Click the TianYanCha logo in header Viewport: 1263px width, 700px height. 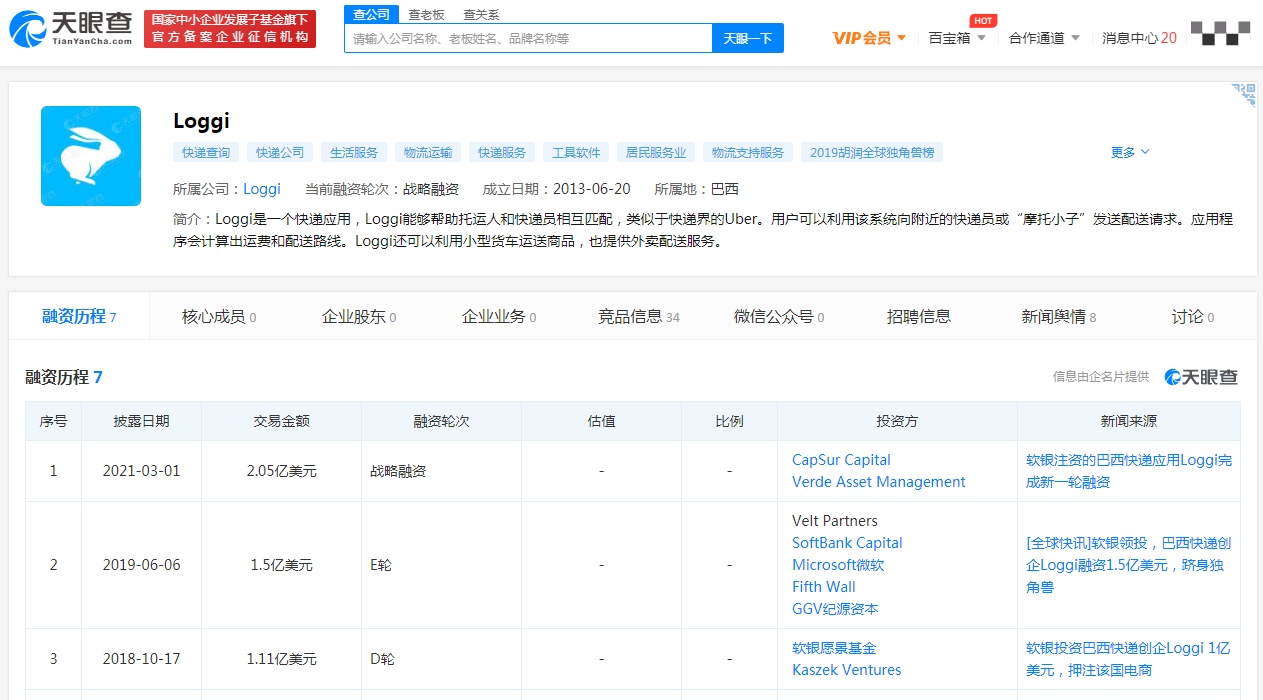click(71, 29)
